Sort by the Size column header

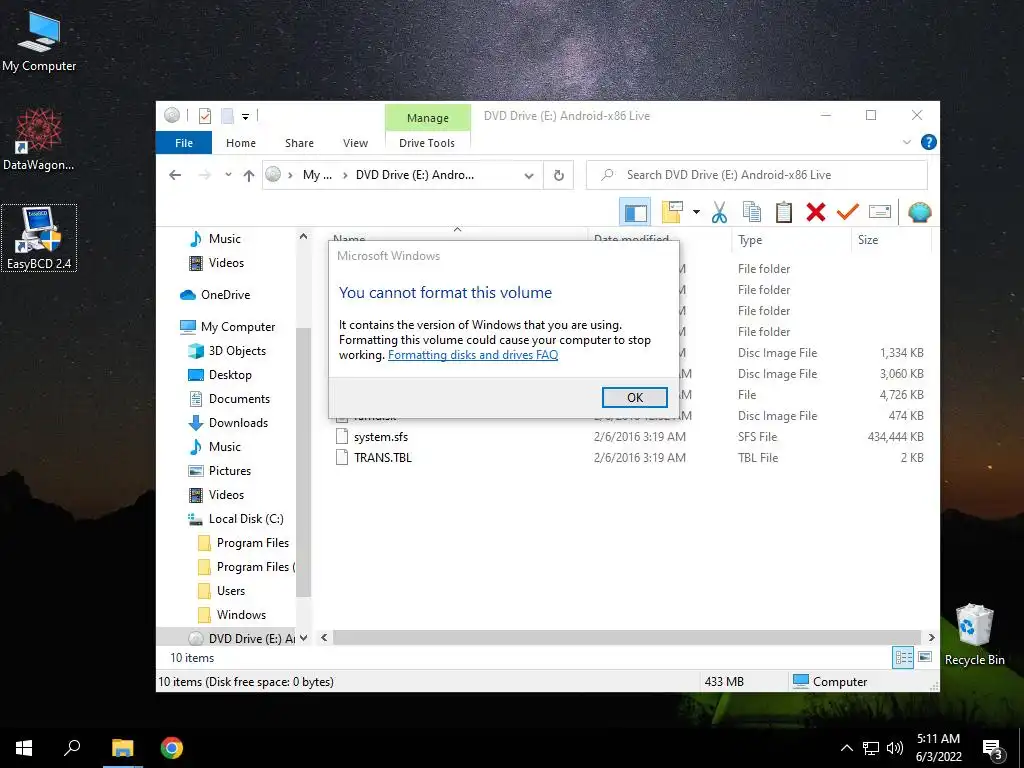891,240
